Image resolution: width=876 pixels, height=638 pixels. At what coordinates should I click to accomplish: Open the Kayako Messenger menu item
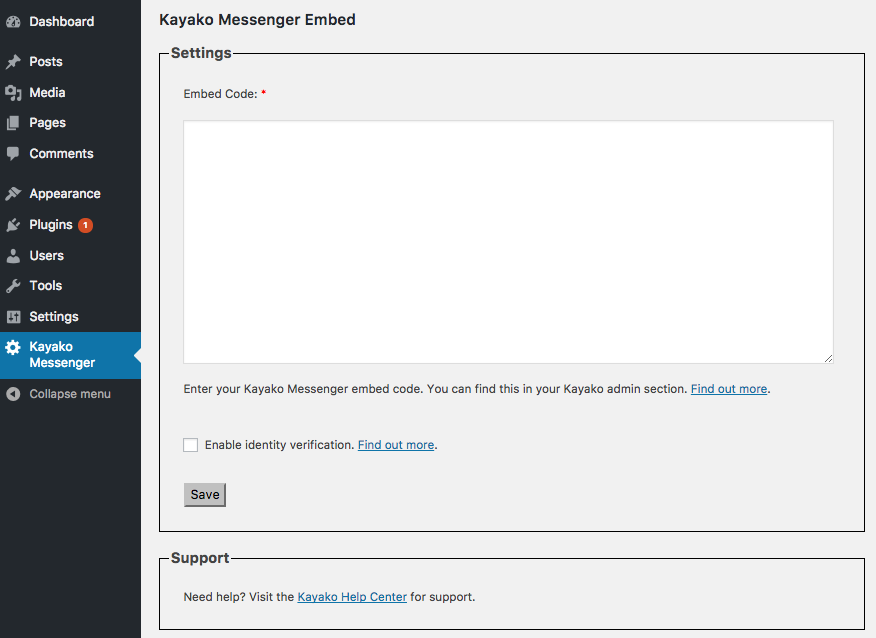tap(62, 355)
